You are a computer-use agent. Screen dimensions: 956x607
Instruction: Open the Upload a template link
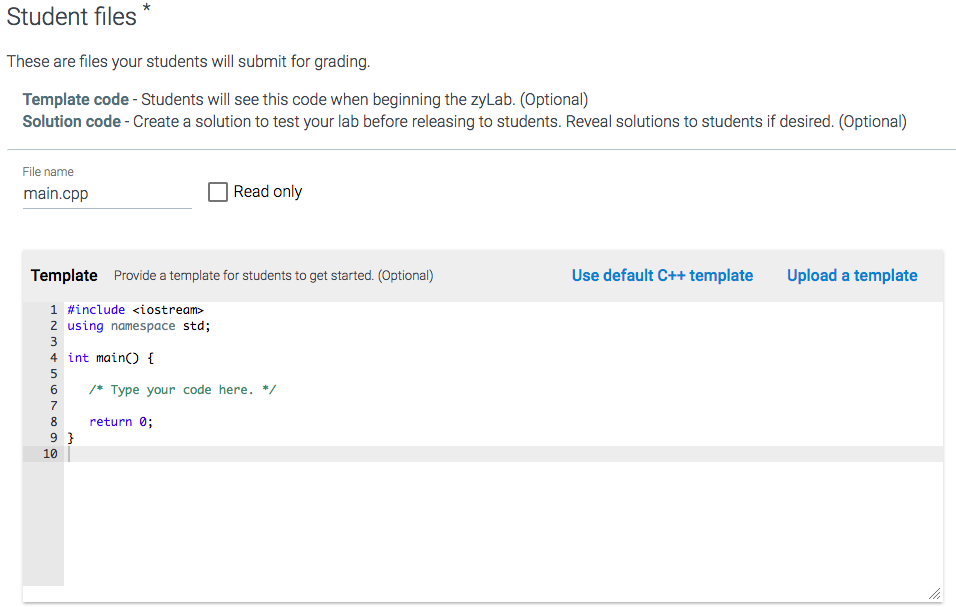tap(852, 276)
